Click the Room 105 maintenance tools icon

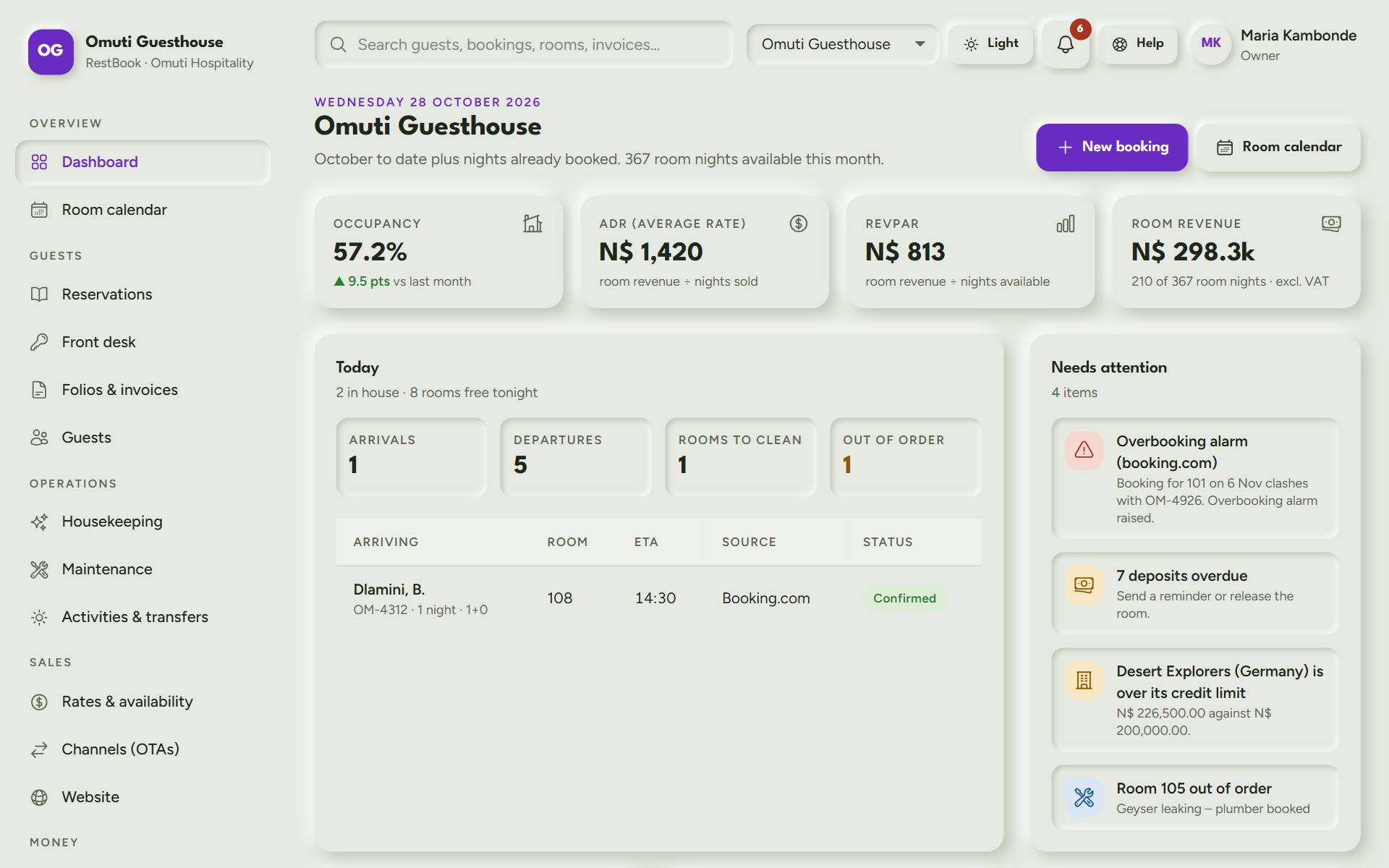pos(1084,798)
